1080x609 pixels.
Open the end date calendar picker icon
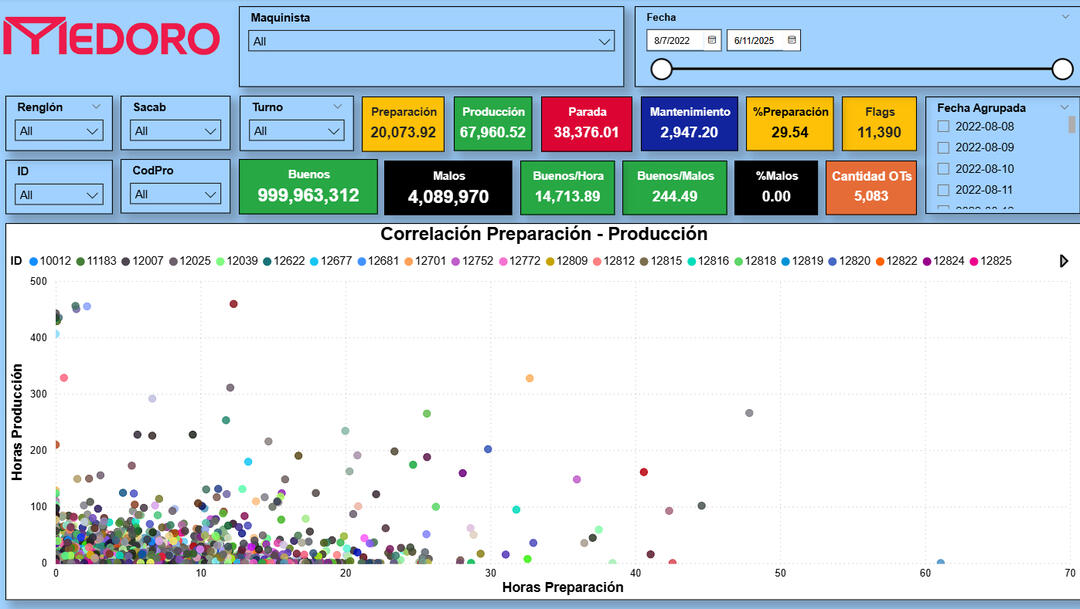point(792,40)
